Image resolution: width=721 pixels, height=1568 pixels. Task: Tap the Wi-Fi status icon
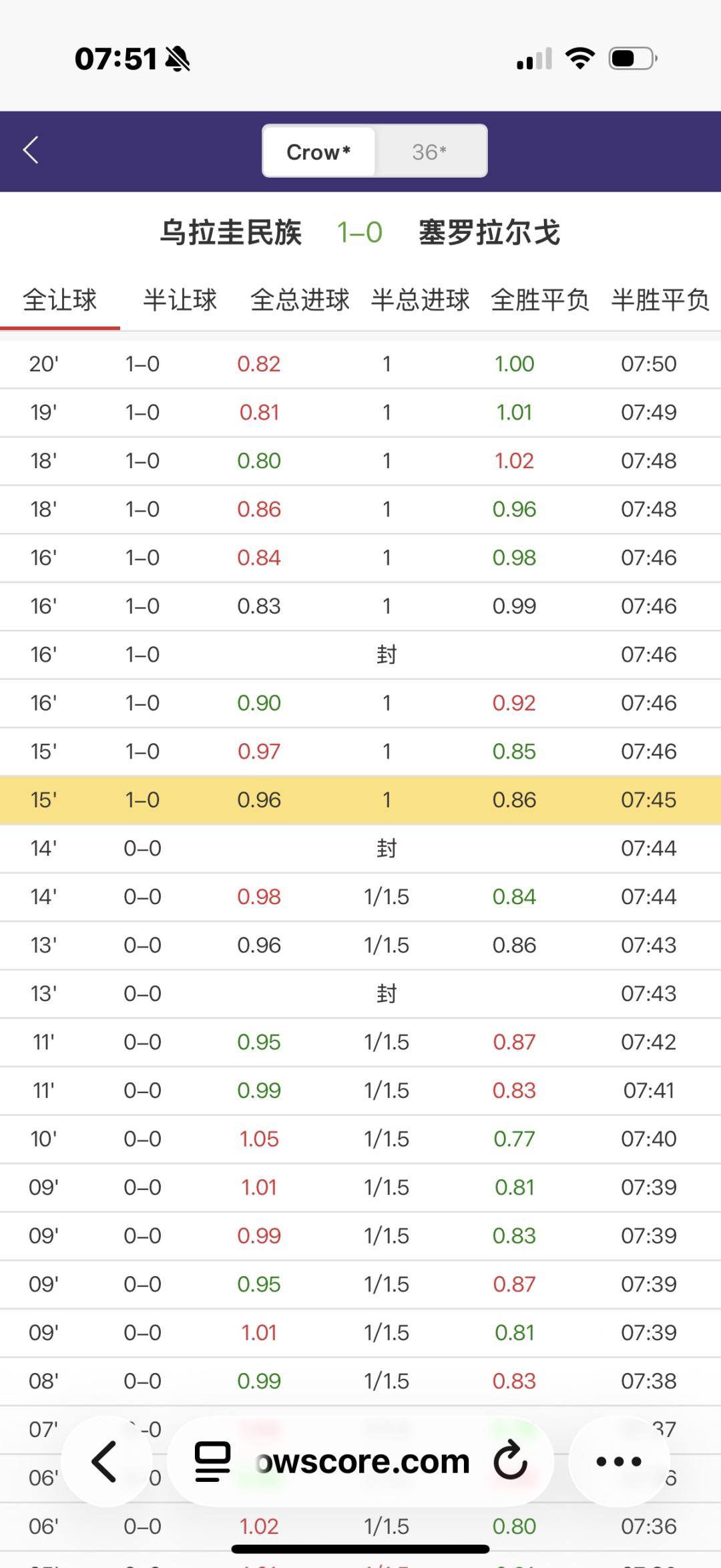tap(579, 59)
